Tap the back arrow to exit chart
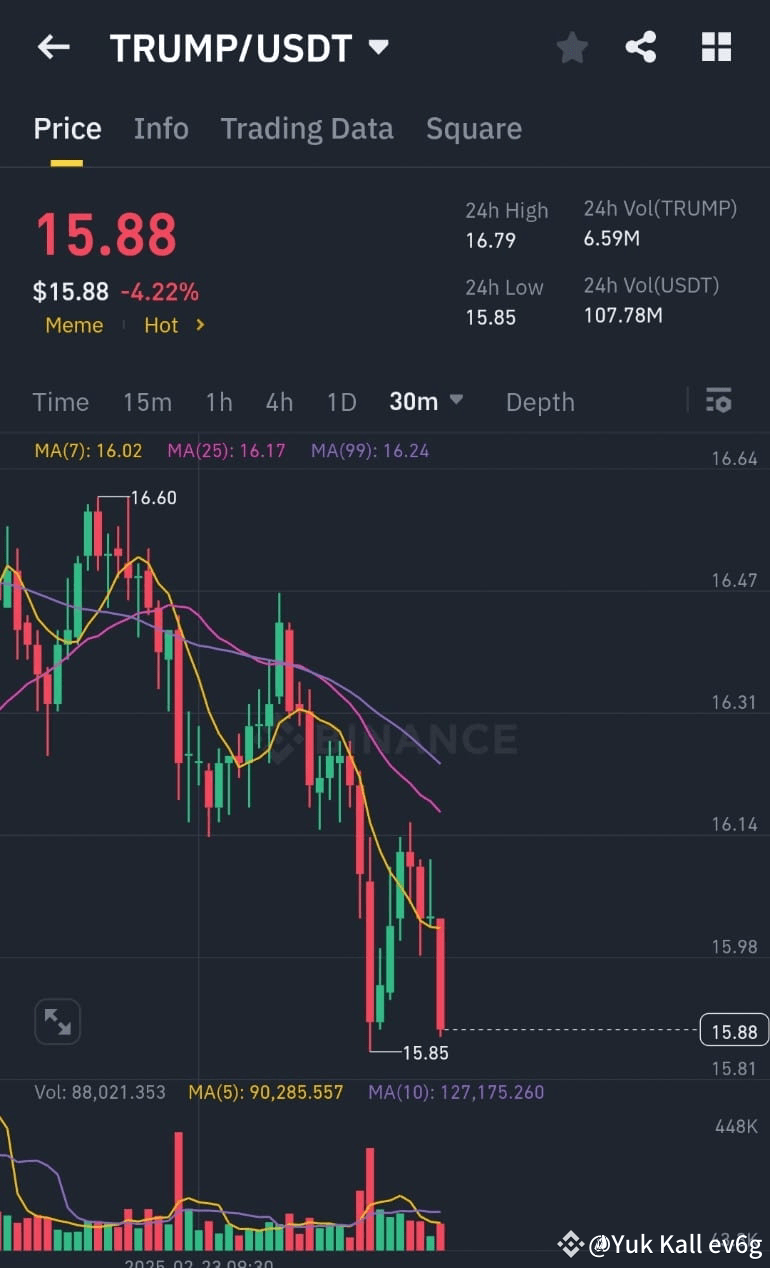Viewport: 770px width, 1268px height. click(x=52, y=47)
